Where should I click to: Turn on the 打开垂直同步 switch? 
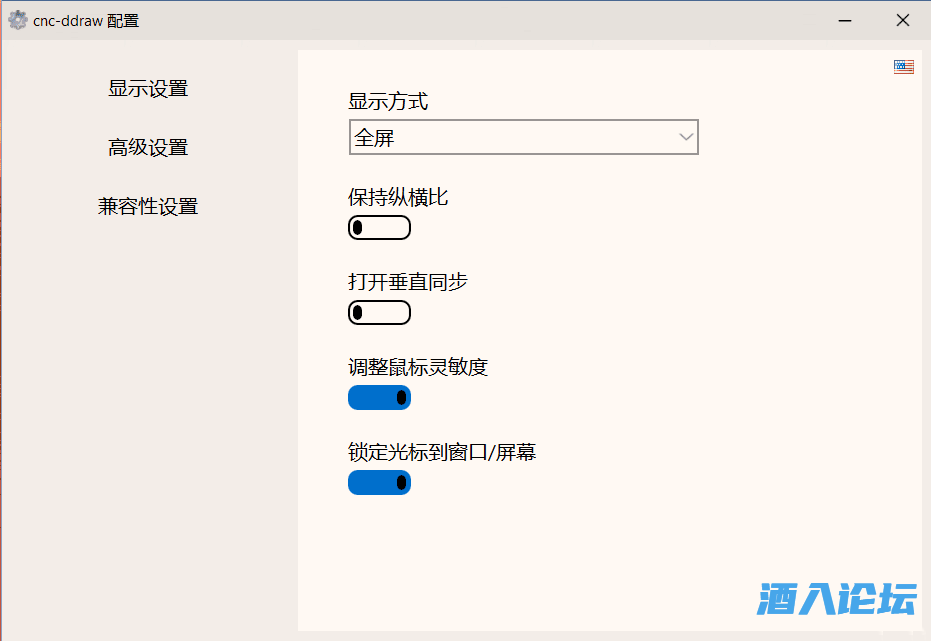click(x=379, y=313)
